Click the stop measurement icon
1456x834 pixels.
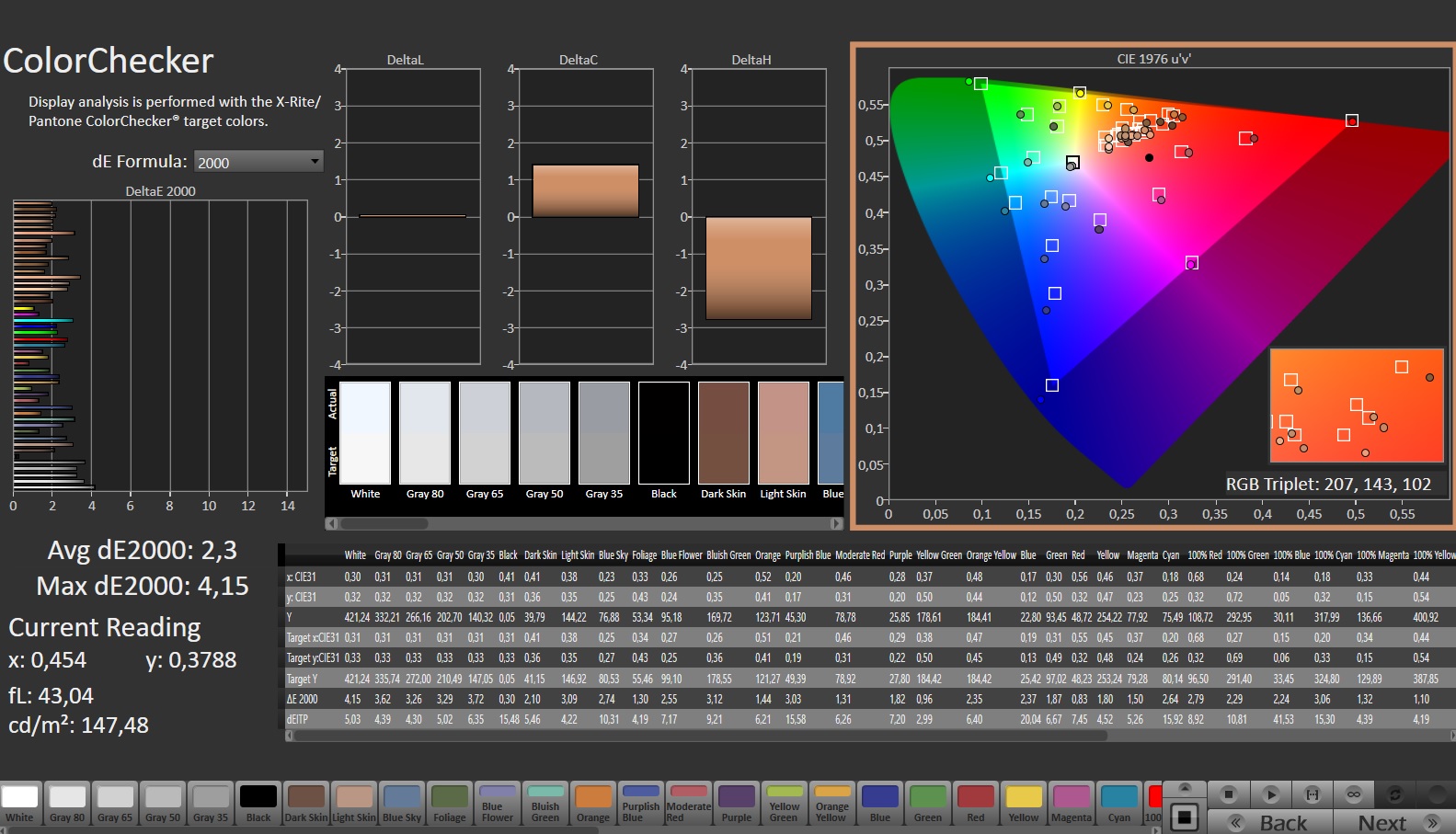[1228, 794]
